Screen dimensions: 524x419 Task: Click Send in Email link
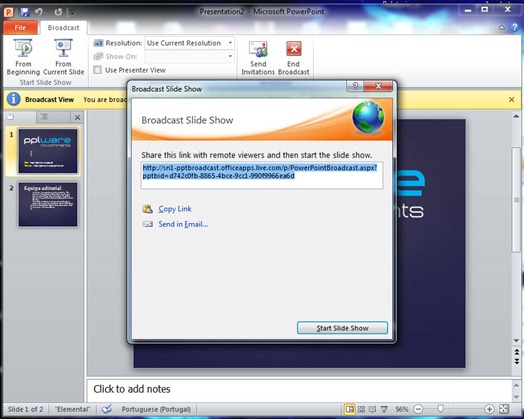tap(183, 224)
